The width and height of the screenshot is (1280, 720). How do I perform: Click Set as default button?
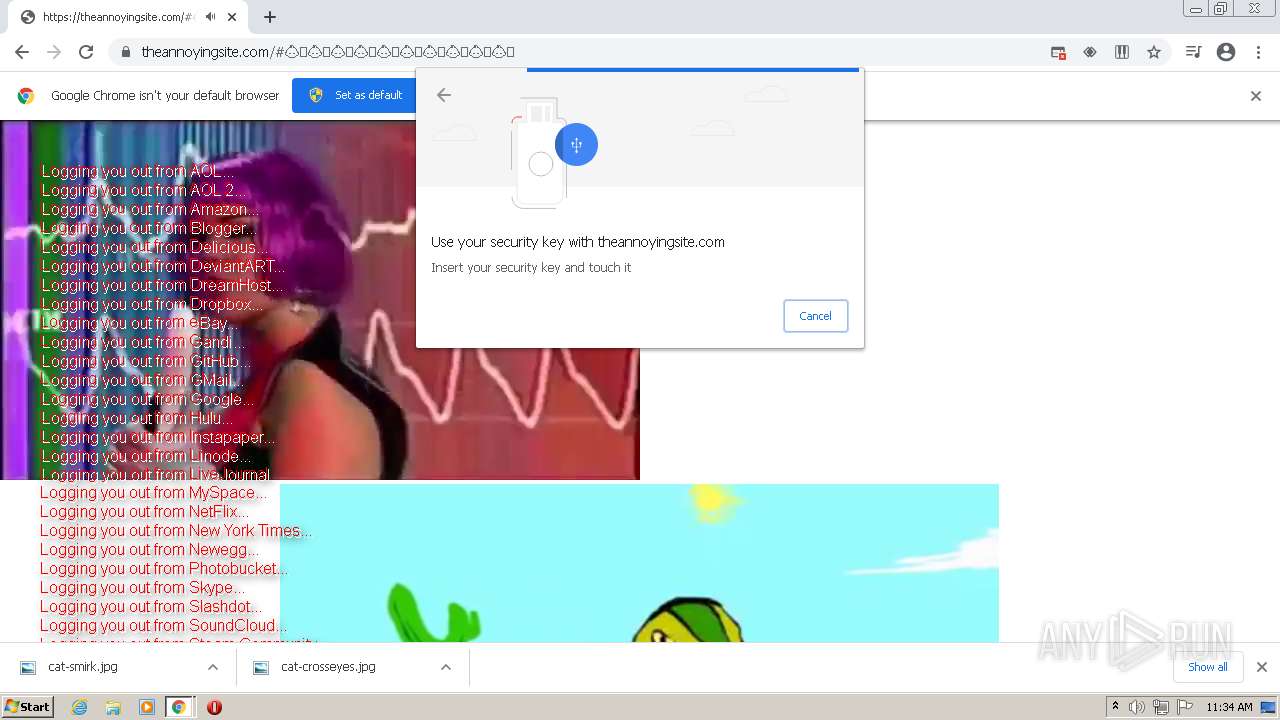pyautogui.click(x=357, y=95)
